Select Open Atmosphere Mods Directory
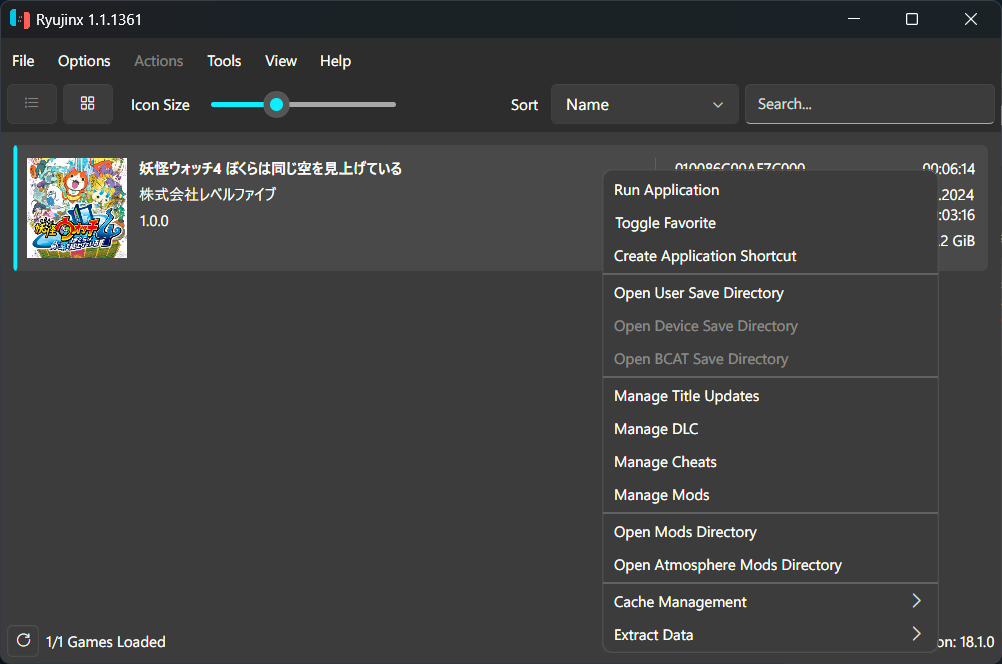 pyautogui.click(x=770, y=565)
